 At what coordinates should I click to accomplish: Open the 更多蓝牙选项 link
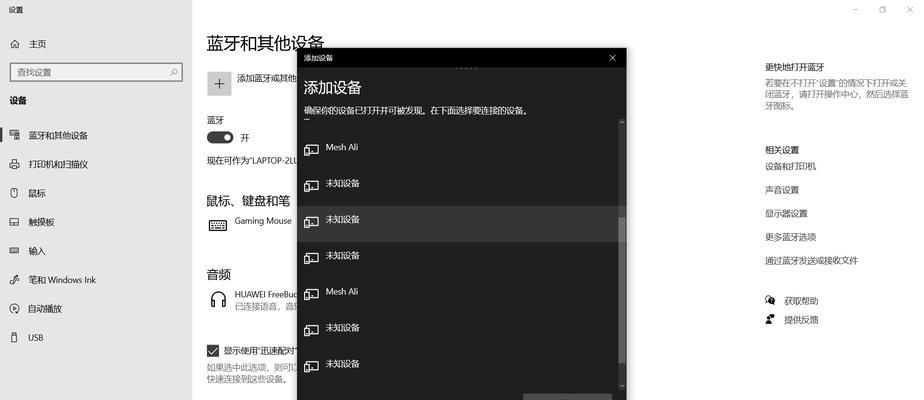tap(790, 237)
